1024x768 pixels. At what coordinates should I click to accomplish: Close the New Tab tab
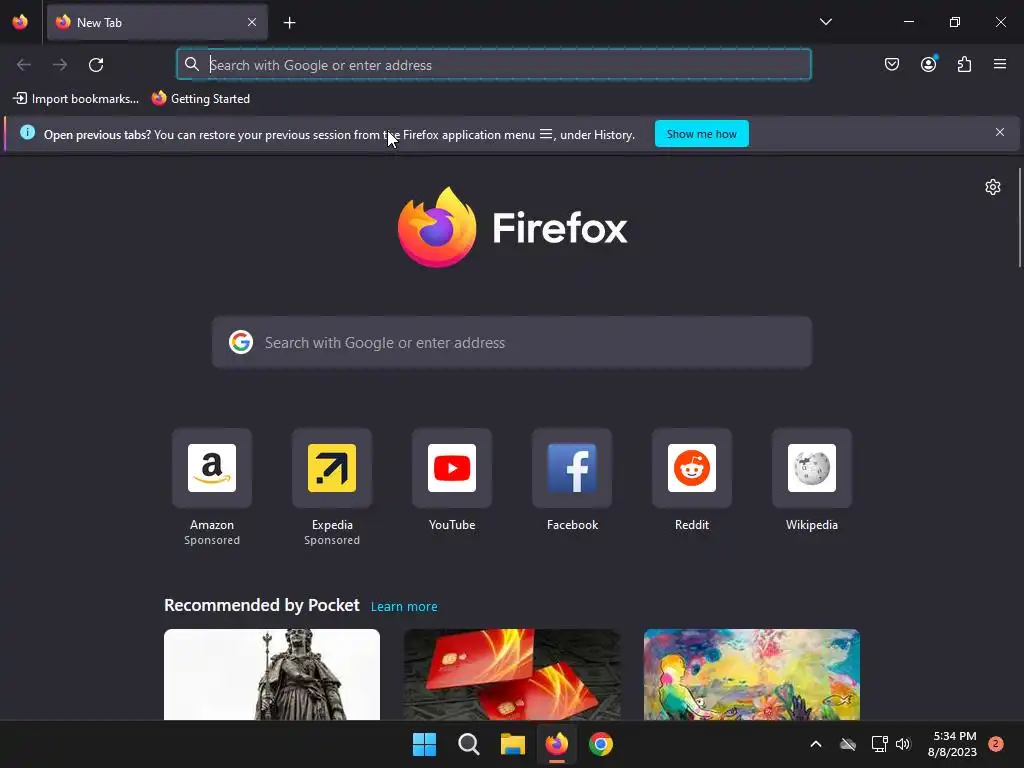[252, 22]
